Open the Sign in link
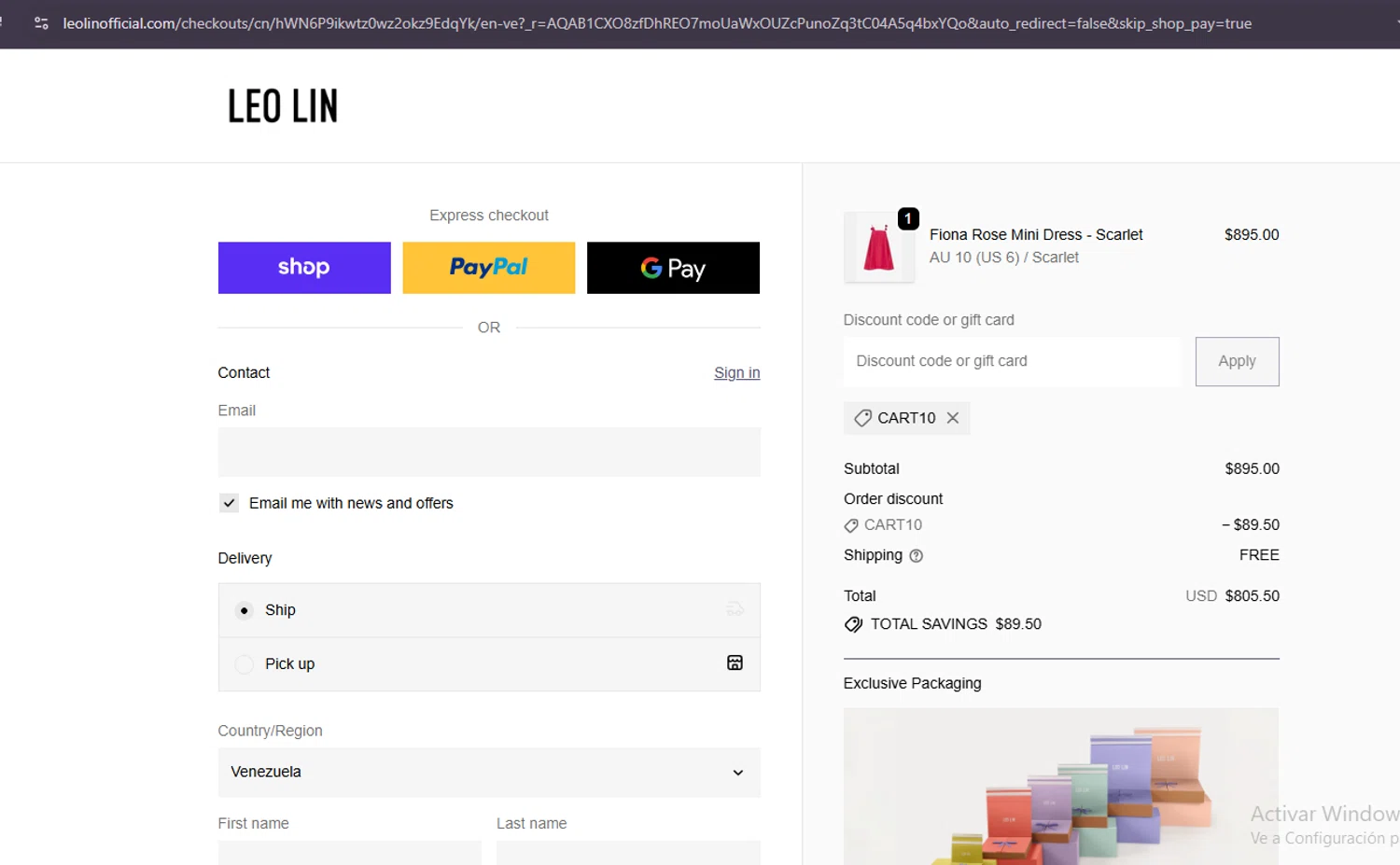The width and height of the screenshot is (1400, 865). (x=737, y=372)
